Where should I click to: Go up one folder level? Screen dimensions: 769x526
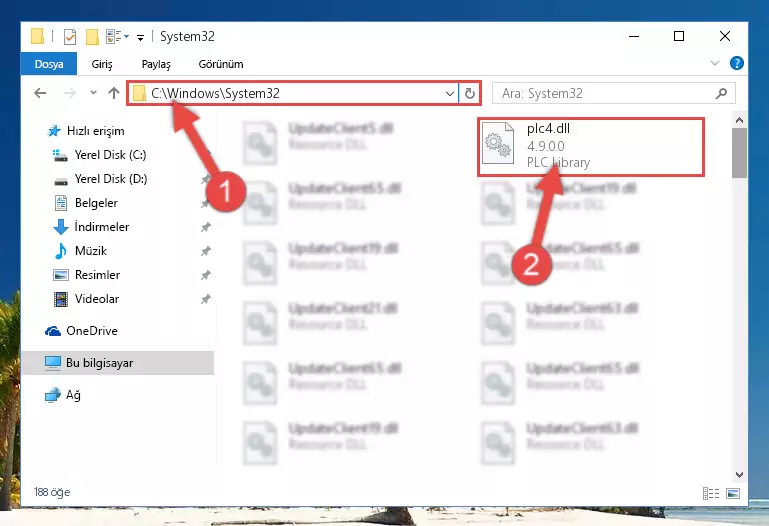pos(114,93)
